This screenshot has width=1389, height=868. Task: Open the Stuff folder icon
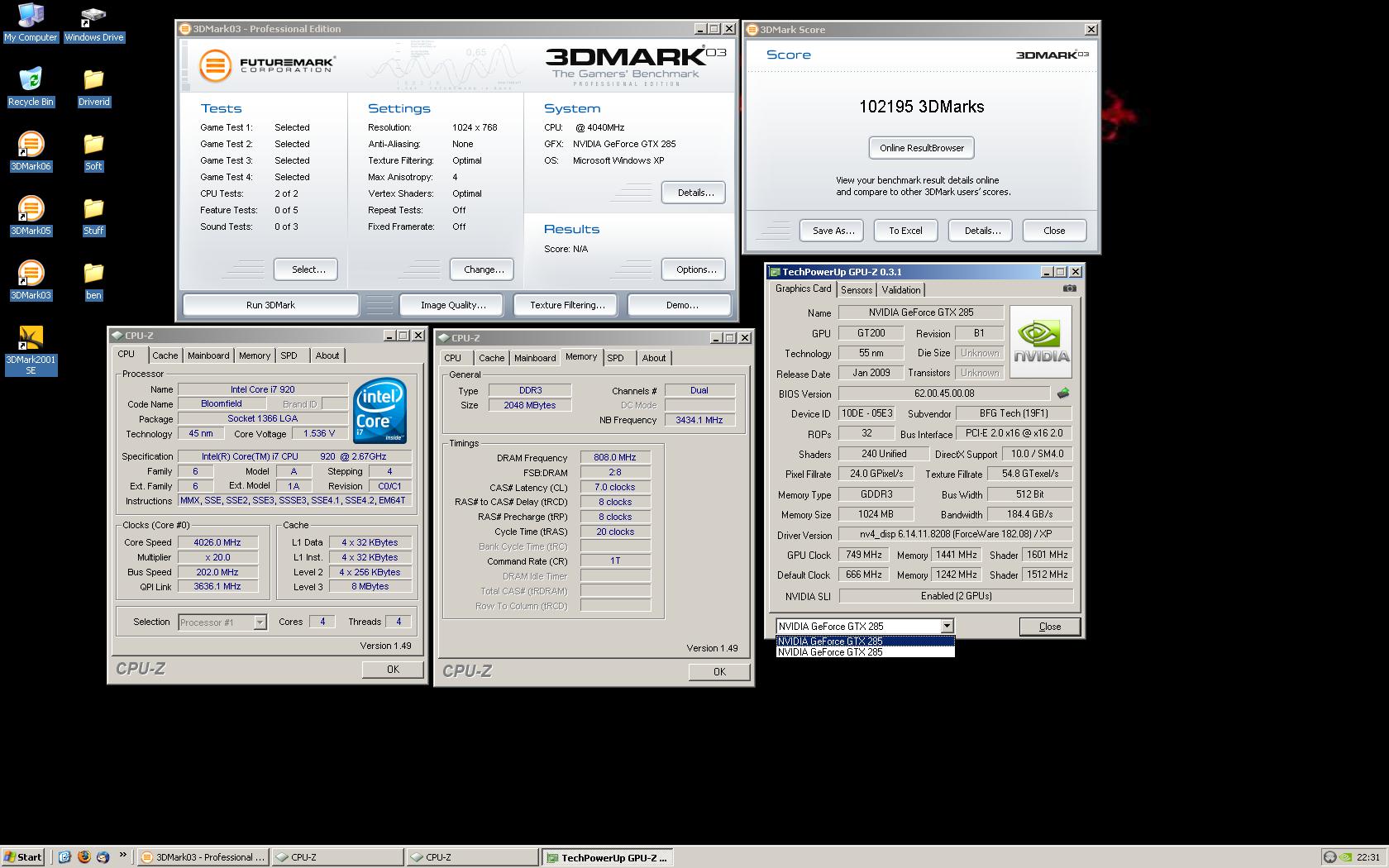point(93,216)
